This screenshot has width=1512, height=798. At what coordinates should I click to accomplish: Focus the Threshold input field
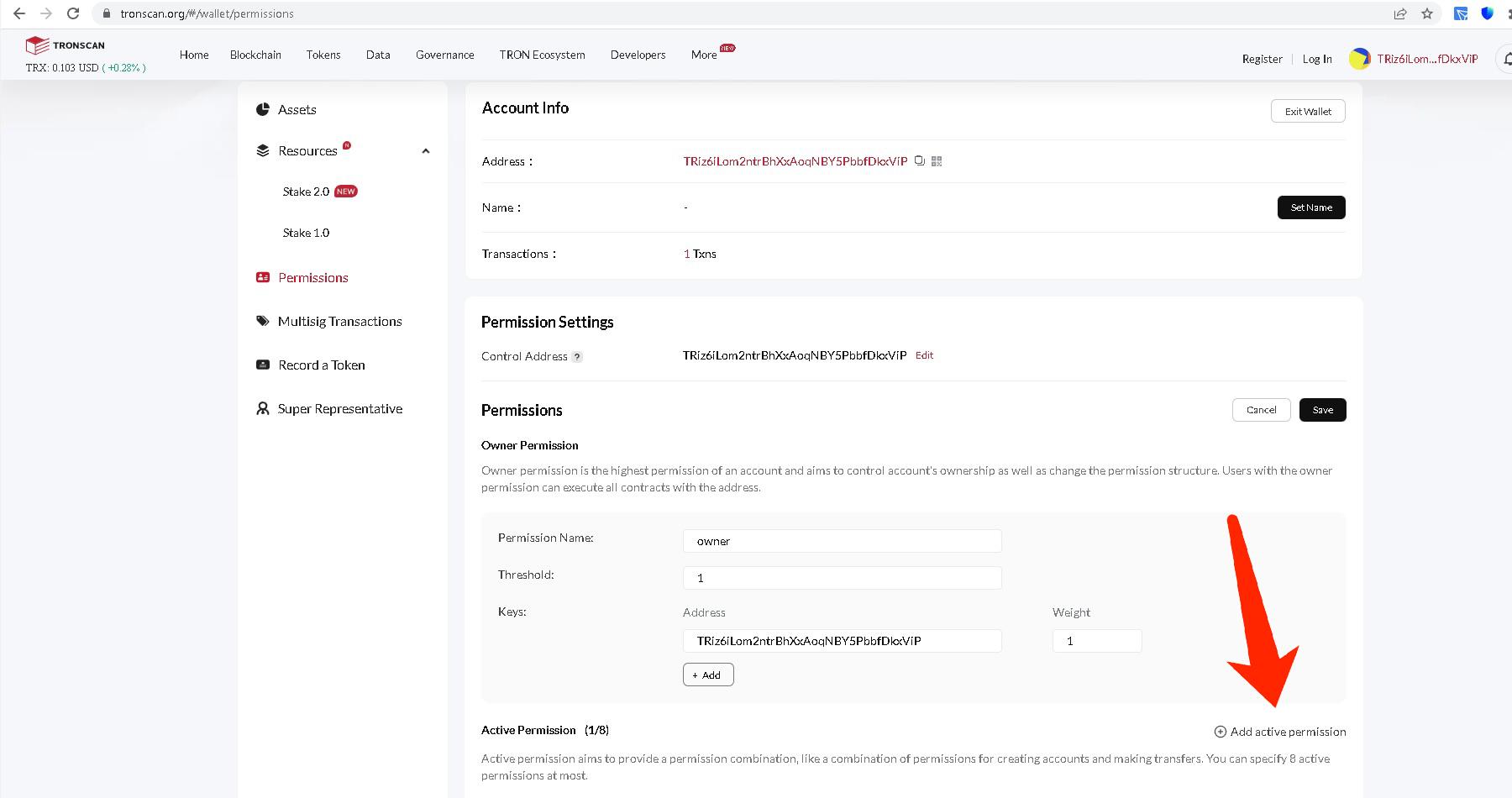[843, 578]
